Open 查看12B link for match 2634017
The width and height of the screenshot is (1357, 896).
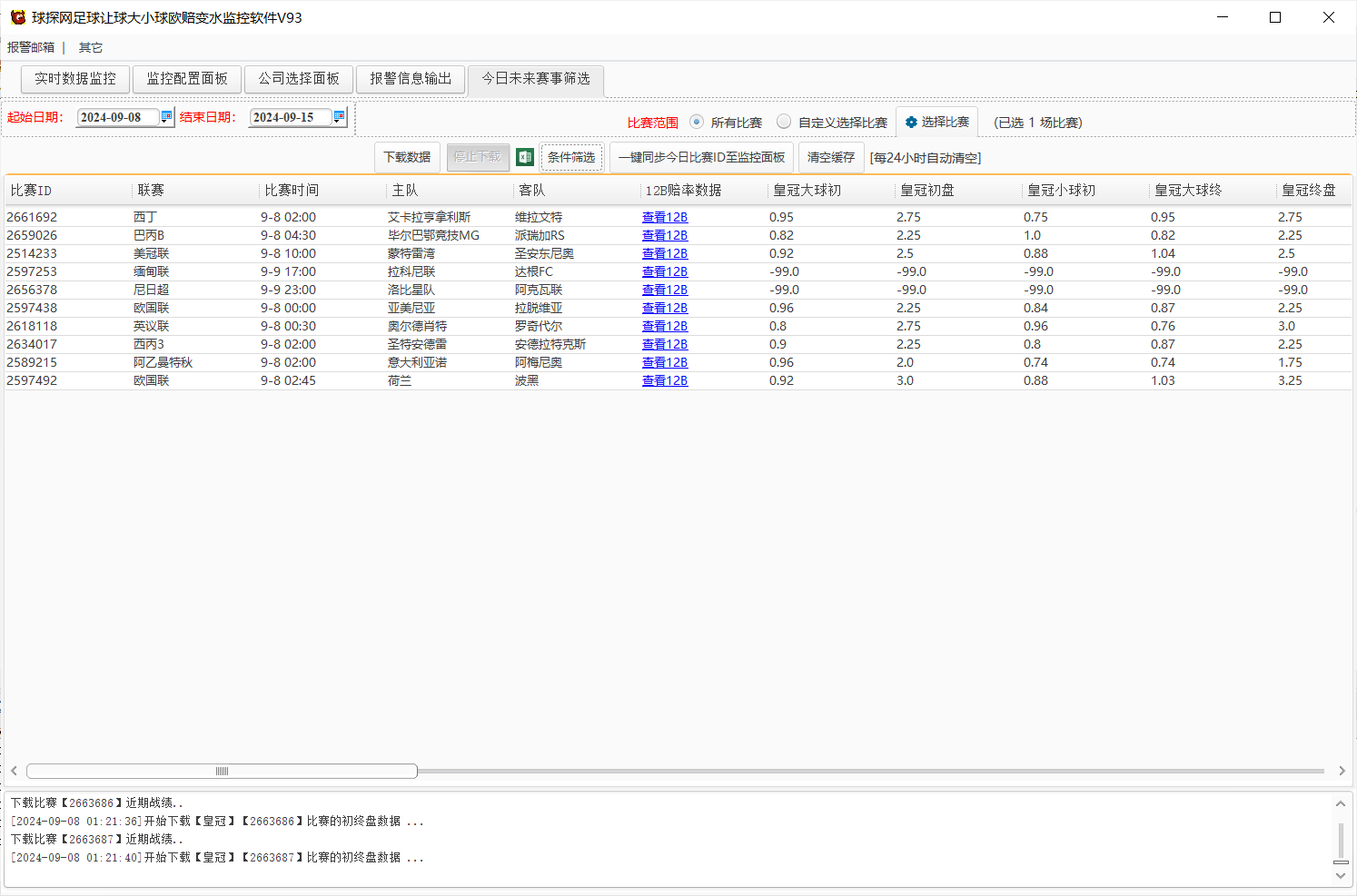[x=665, y=344]
